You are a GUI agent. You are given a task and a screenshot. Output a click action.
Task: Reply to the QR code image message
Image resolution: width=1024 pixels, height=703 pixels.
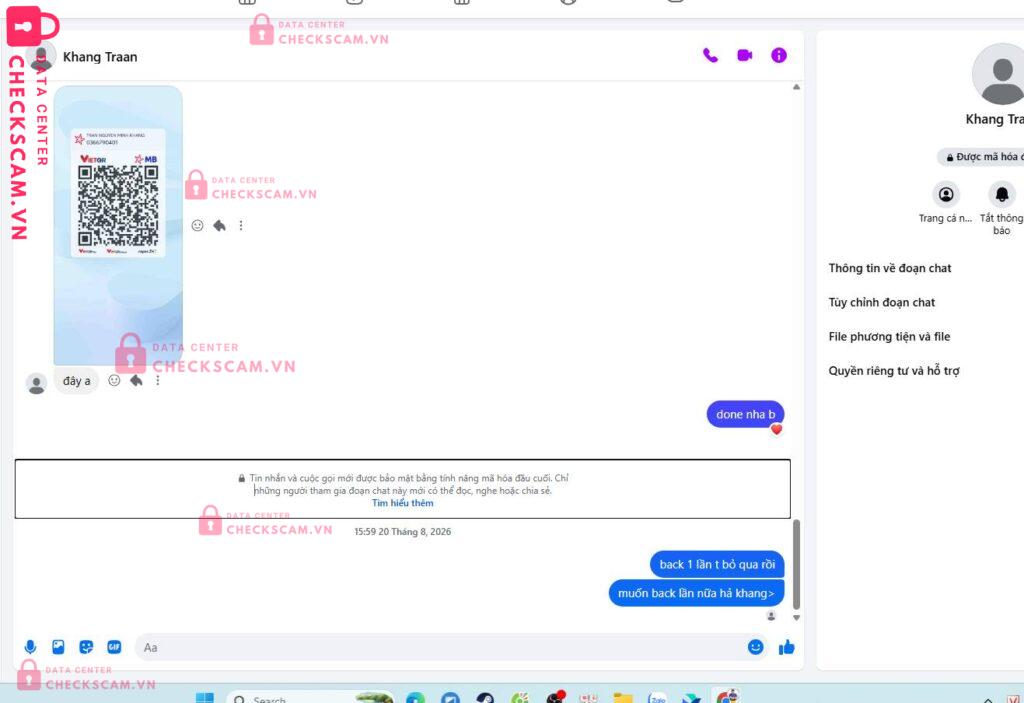219,225
